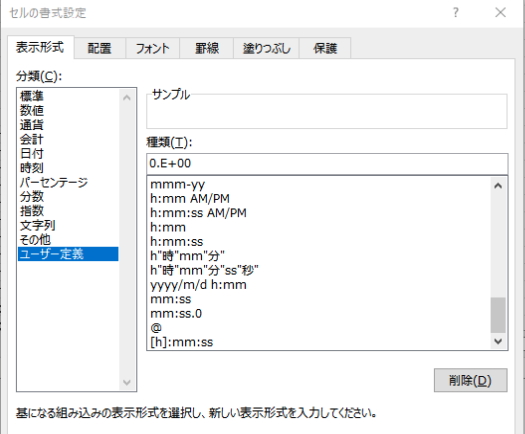Select the 罫線 tab
Screen dimensions: 525x434
coord(207,48)
